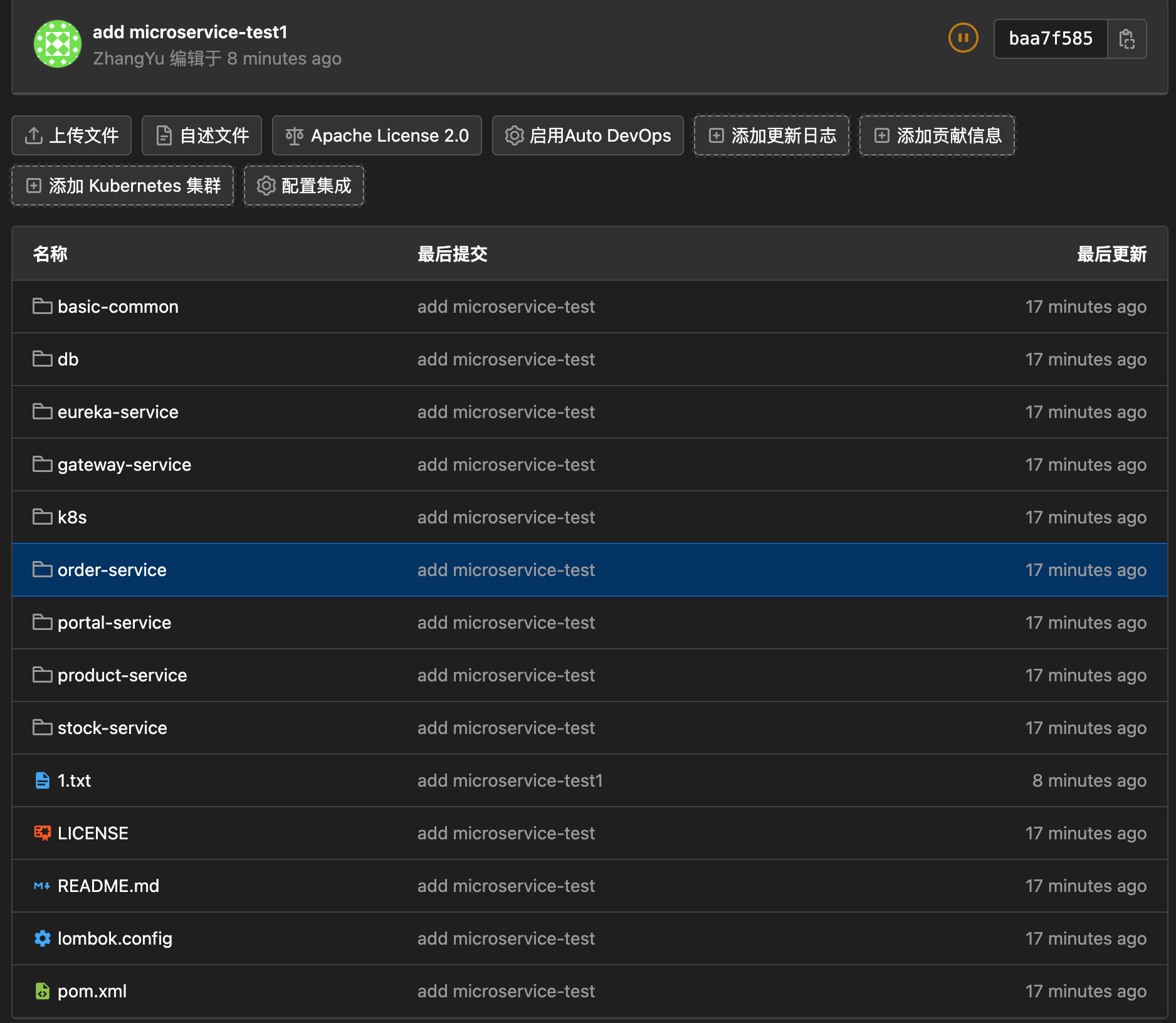Open the 配置集成 button
The image size is (1176, 1023).
[304, 186]
